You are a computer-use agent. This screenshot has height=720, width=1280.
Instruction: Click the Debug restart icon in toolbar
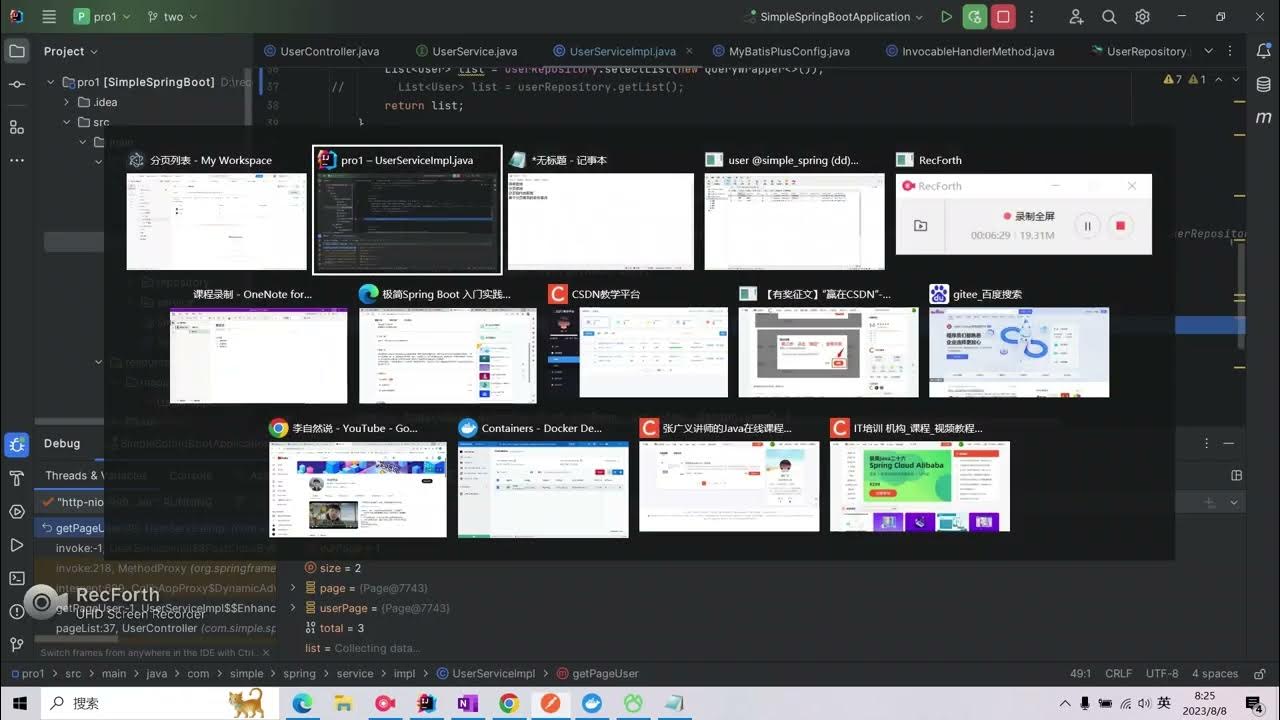click(x=975, y=17)
